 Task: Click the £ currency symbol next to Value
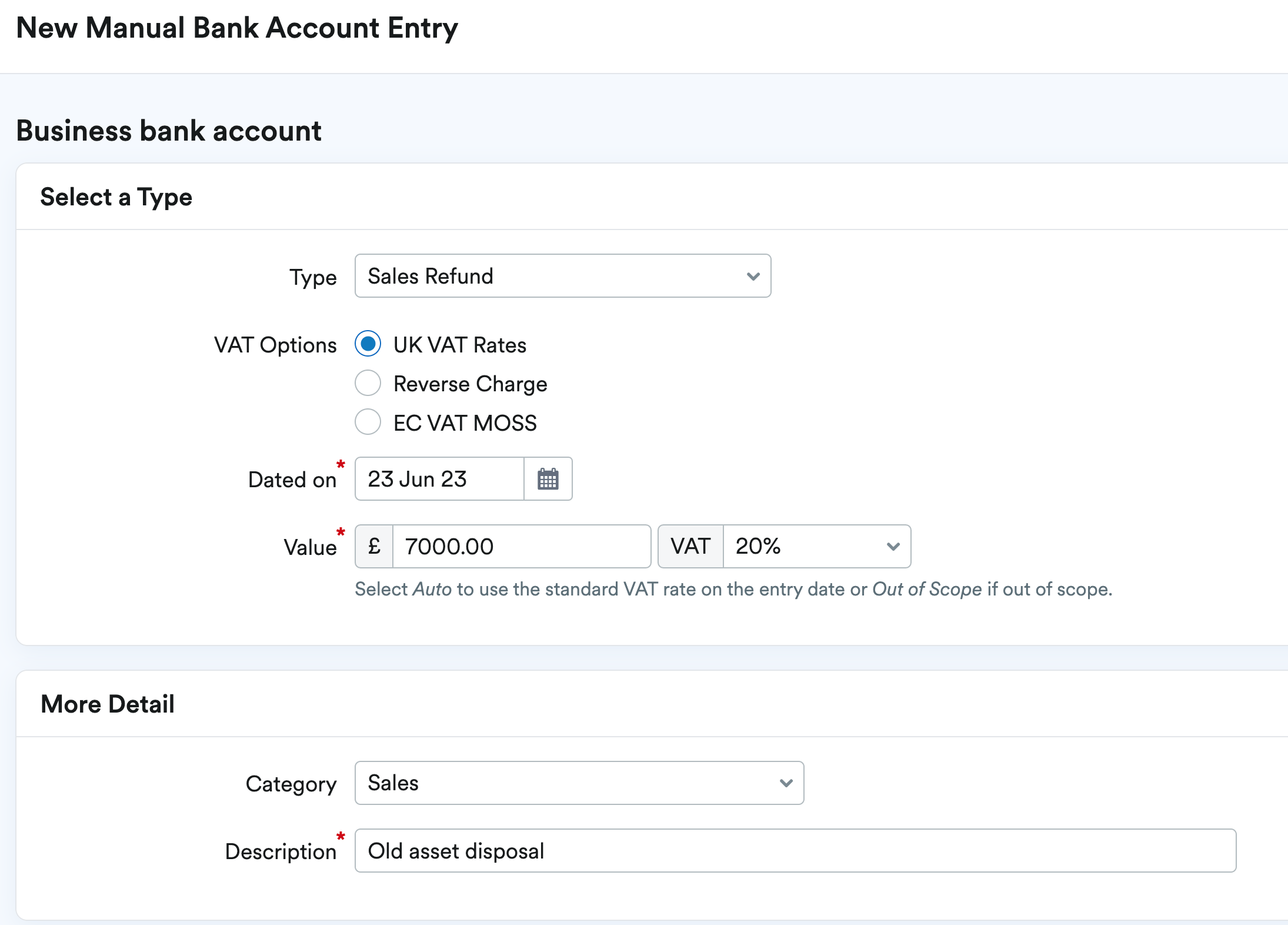373,547
